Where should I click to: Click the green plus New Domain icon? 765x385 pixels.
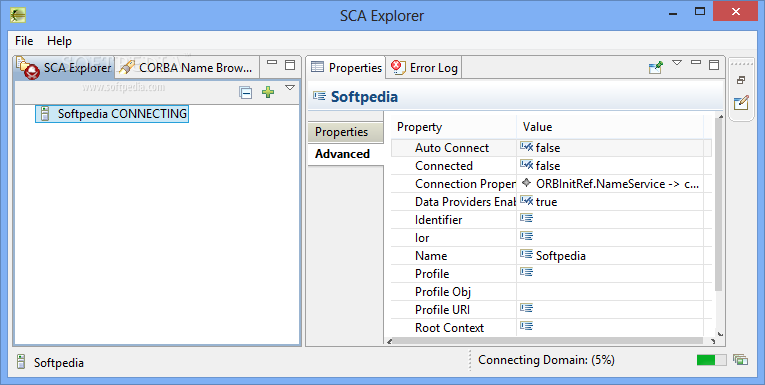pyautogui.click(x=268, y=92)
